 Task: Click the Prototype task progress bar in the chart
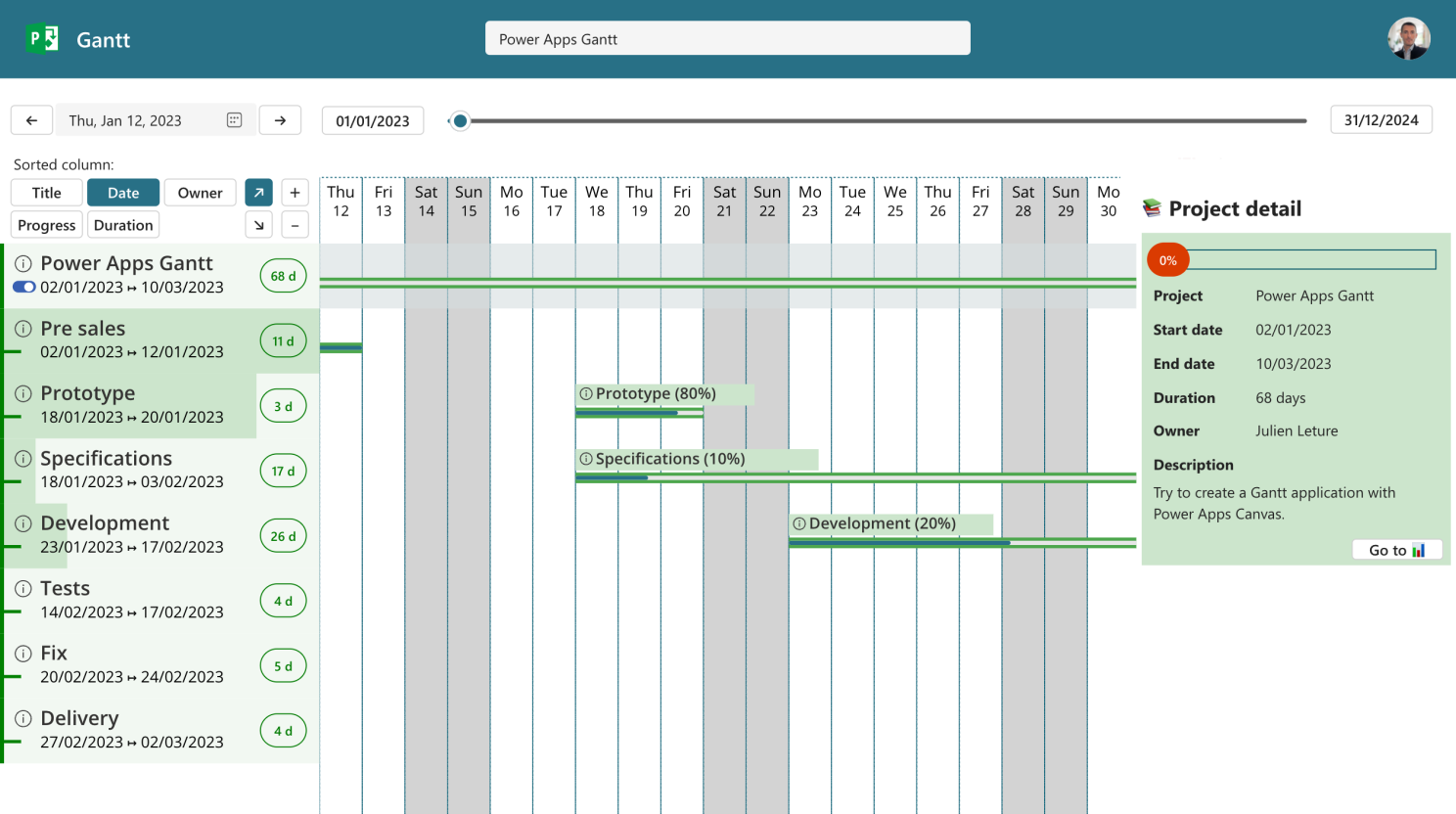point(640,413)
